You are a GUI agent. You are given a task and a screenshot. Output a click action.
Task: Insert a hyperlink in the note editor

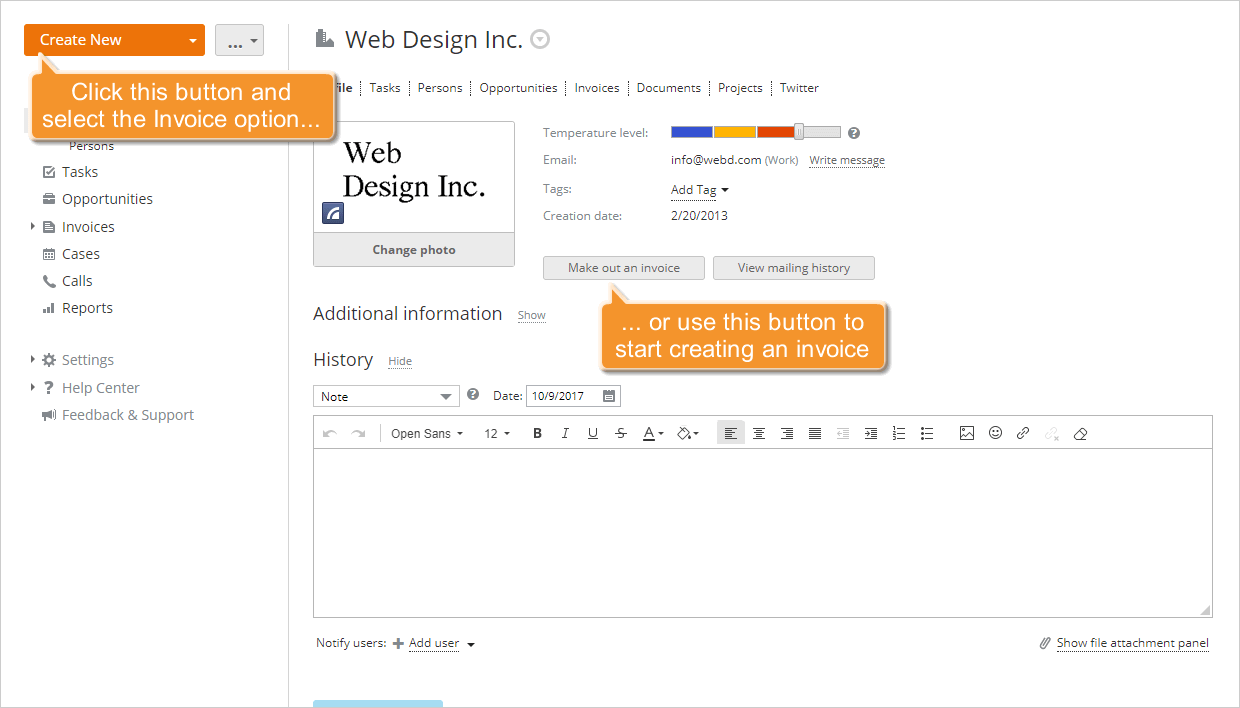(x=1022, y=432)
